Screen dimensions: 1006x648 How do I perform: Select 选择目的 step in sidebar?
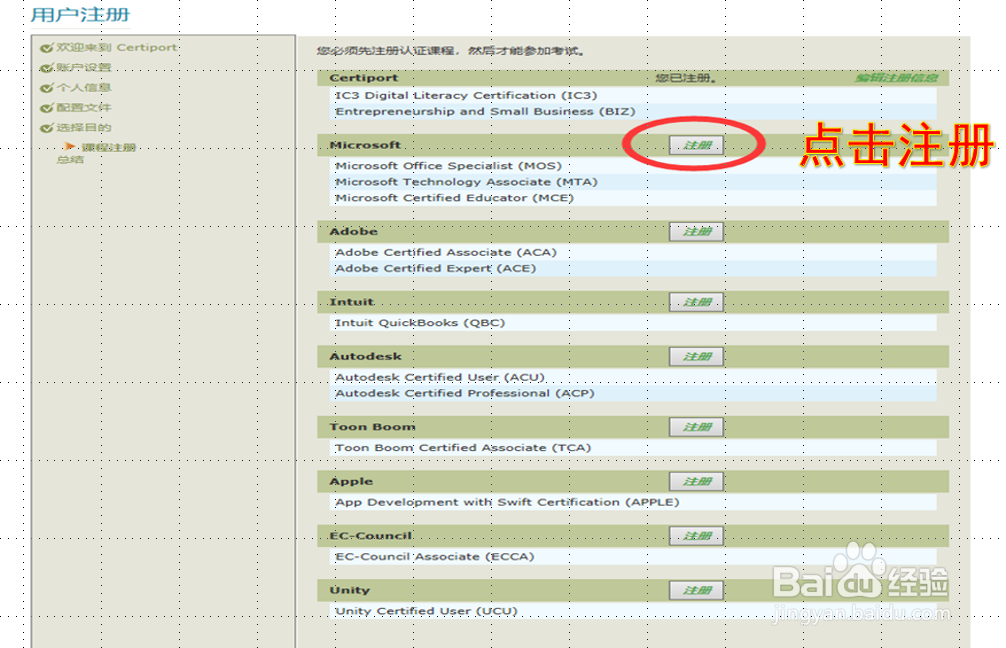(x=83, y=128)
